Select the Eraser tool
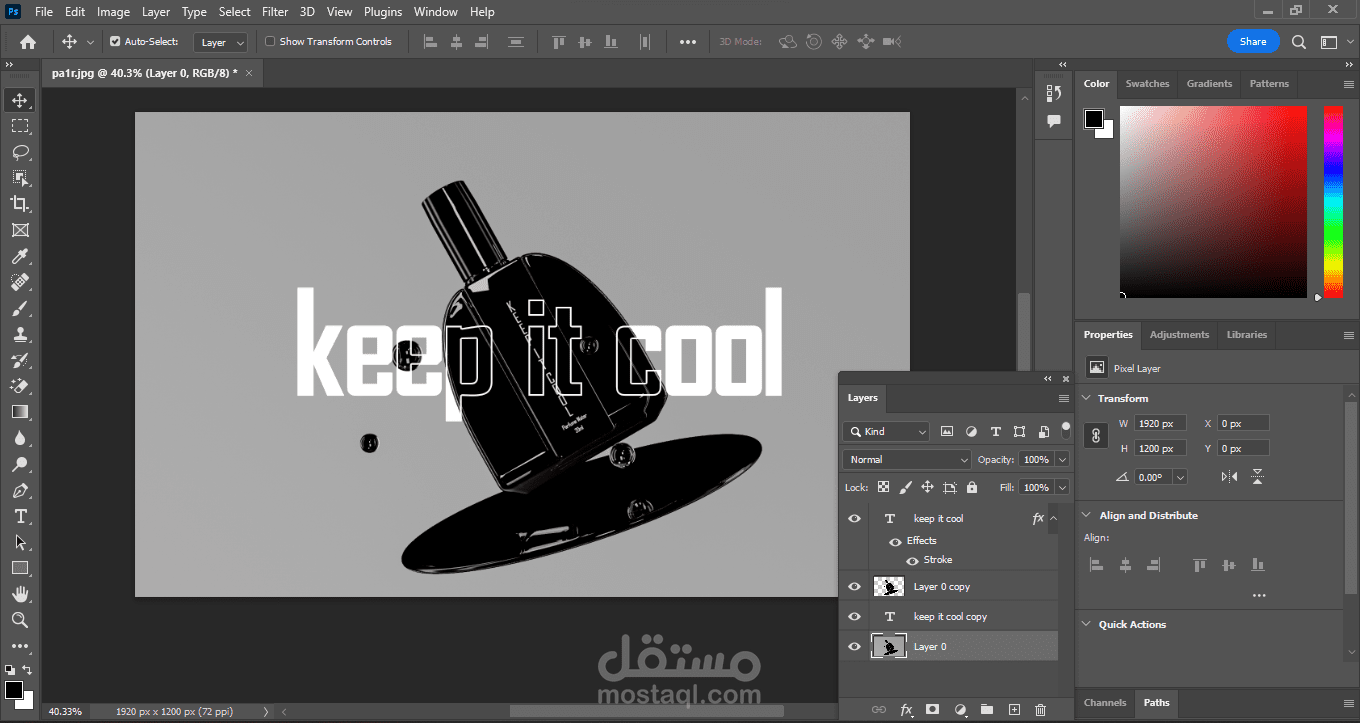 click(x=19, y=386)
